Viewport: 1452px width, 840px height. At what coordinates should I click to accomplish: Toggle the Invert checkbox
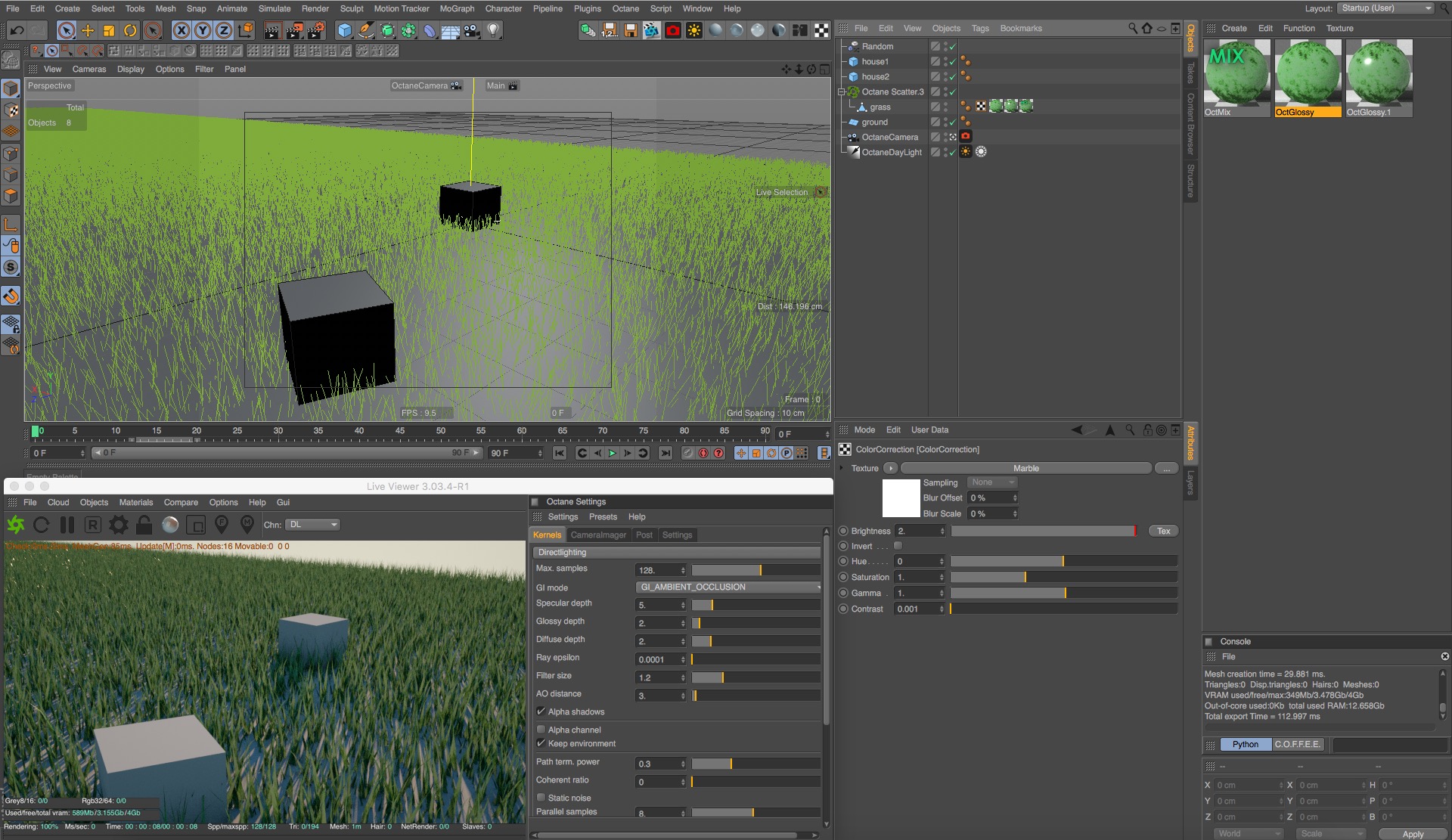click(898, 546)
